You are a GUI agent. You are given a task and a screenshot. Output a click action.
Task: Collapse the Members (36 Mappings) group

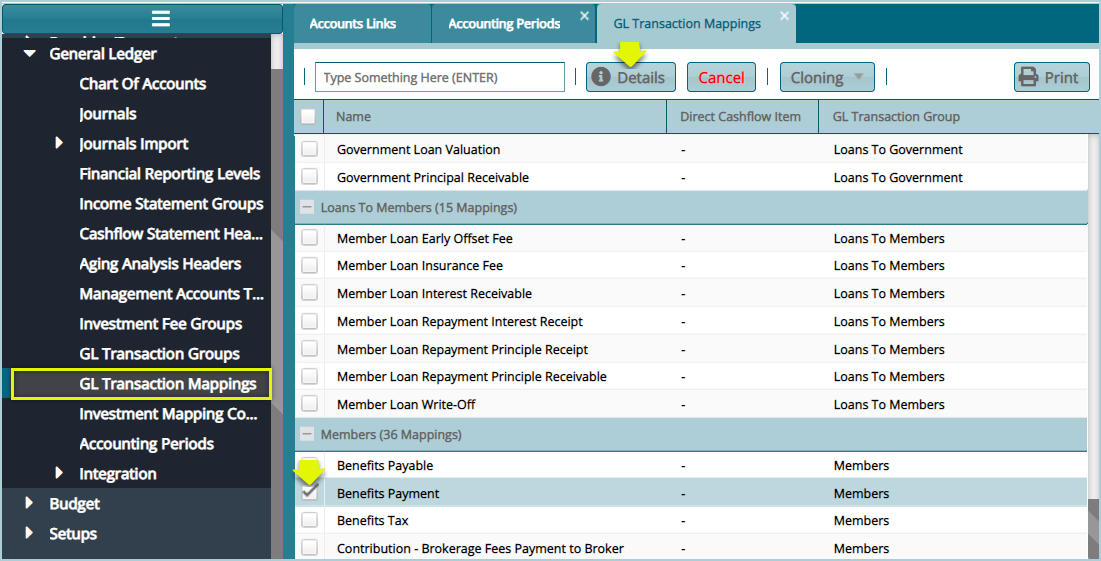click(307, 434)
